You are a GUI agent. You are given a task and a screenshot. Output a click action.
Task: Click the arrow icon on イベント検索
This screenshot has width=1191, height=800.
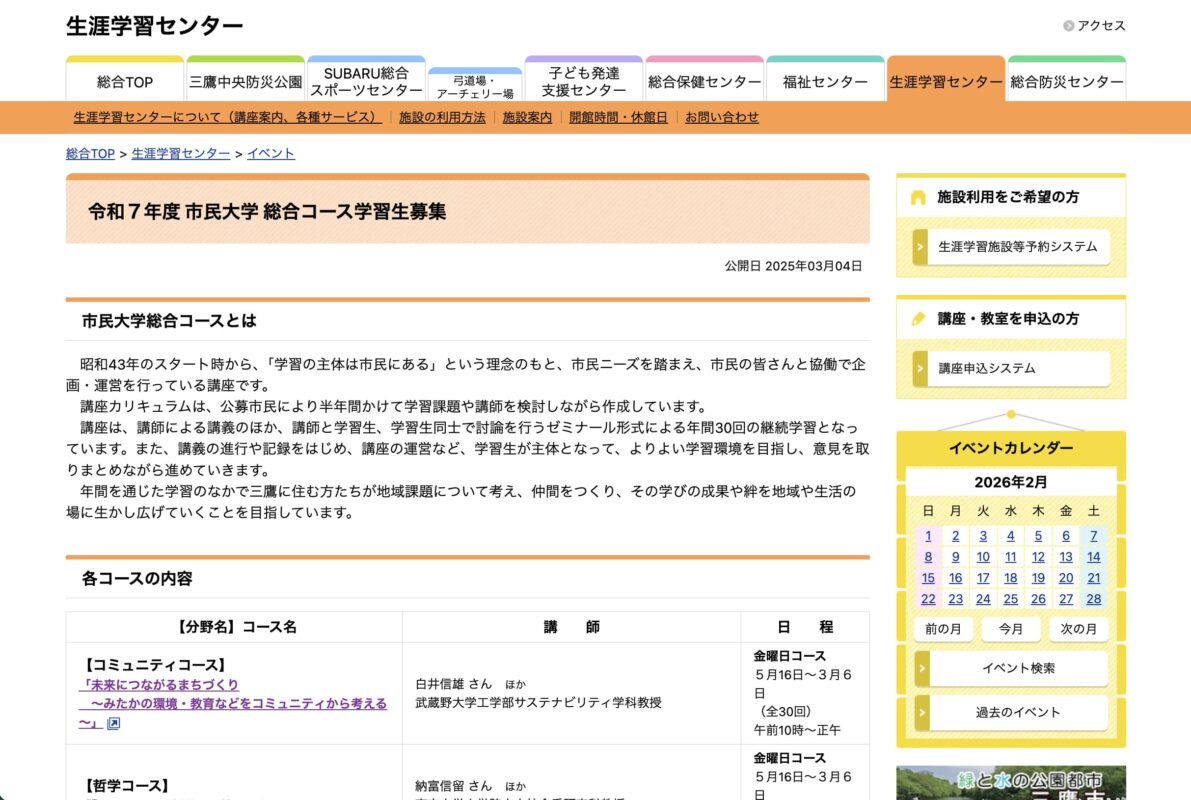point(921,668)
